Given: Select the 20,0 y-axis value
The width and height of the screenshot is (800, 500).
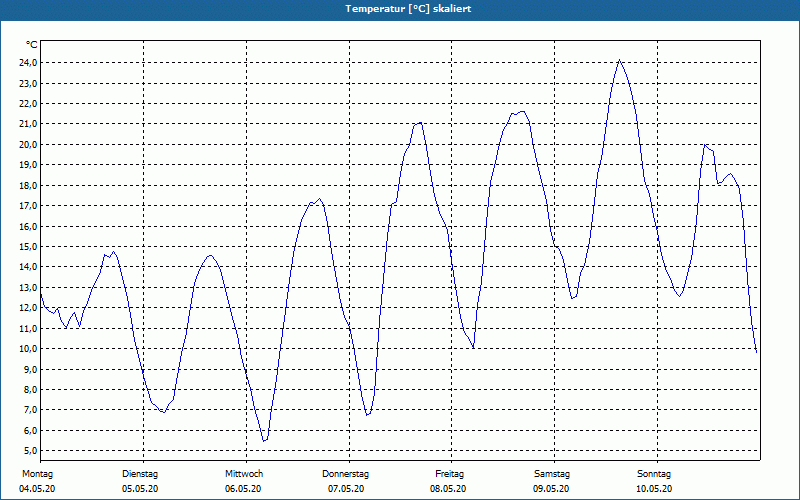Looking at the screenshot, I should [28, 144].
